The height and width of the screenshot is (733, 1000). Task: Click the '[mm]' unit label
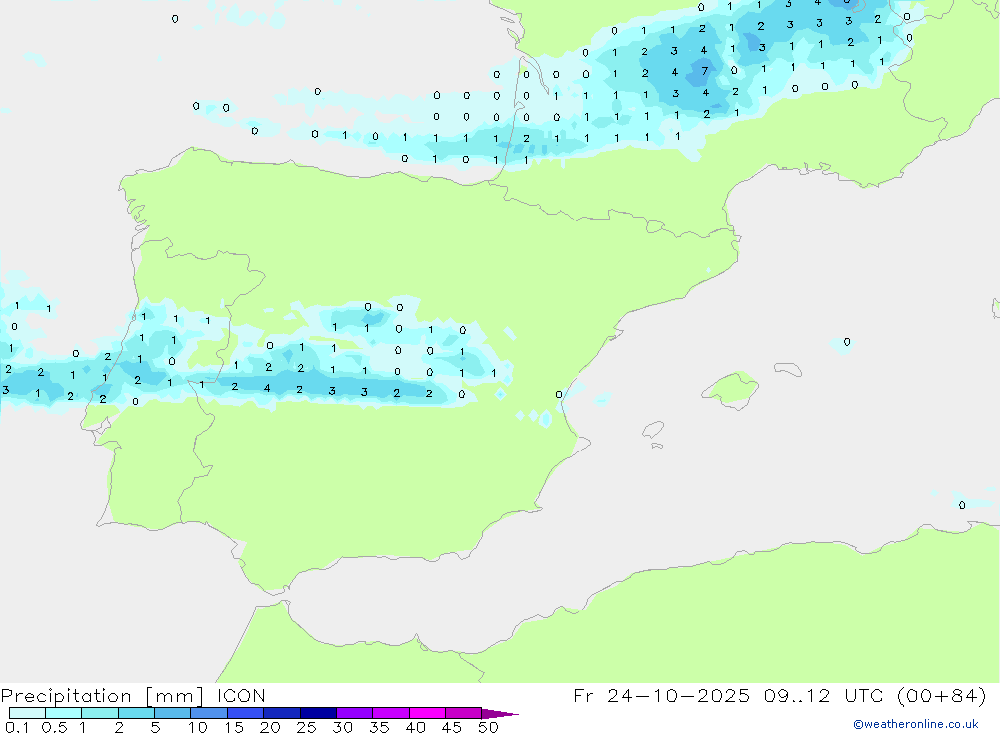tap(175, 696)
